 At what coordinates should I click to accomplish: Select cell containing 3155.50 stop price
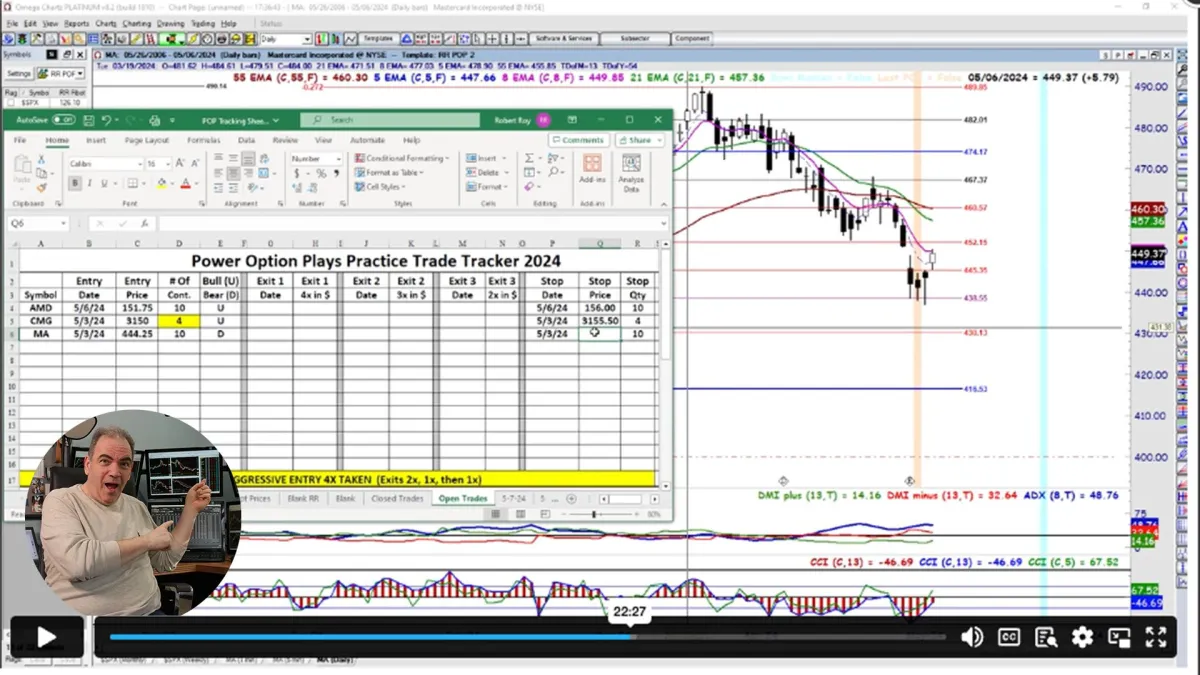(600, 321)
